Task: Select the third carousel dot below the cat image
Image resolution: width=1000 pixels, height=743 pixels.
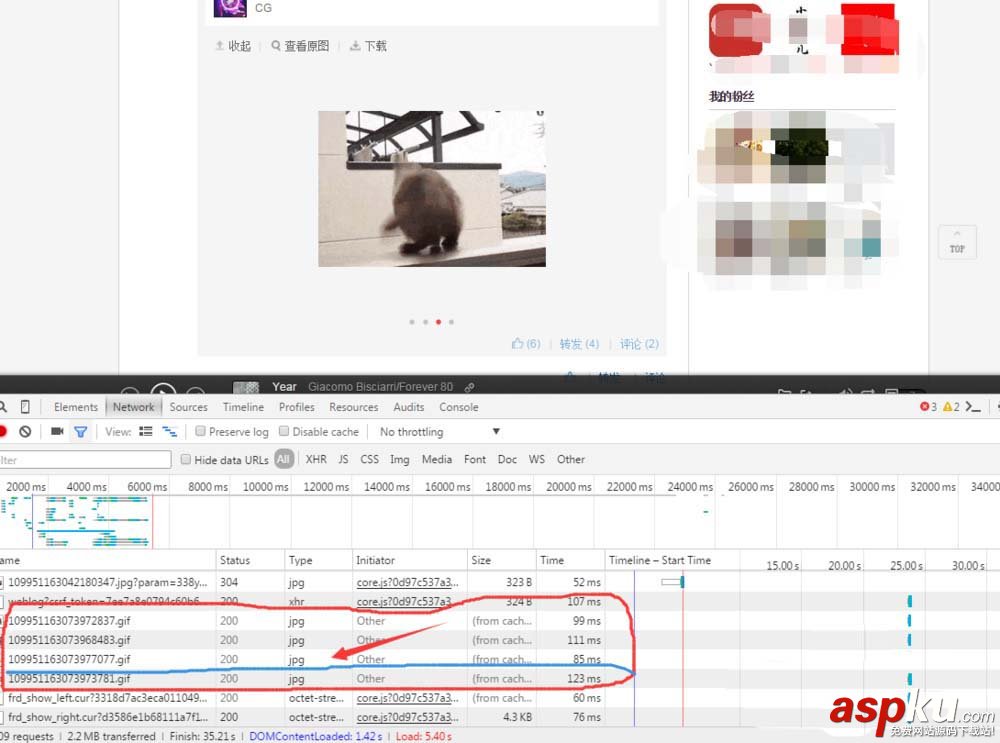Action: [438, 322]
